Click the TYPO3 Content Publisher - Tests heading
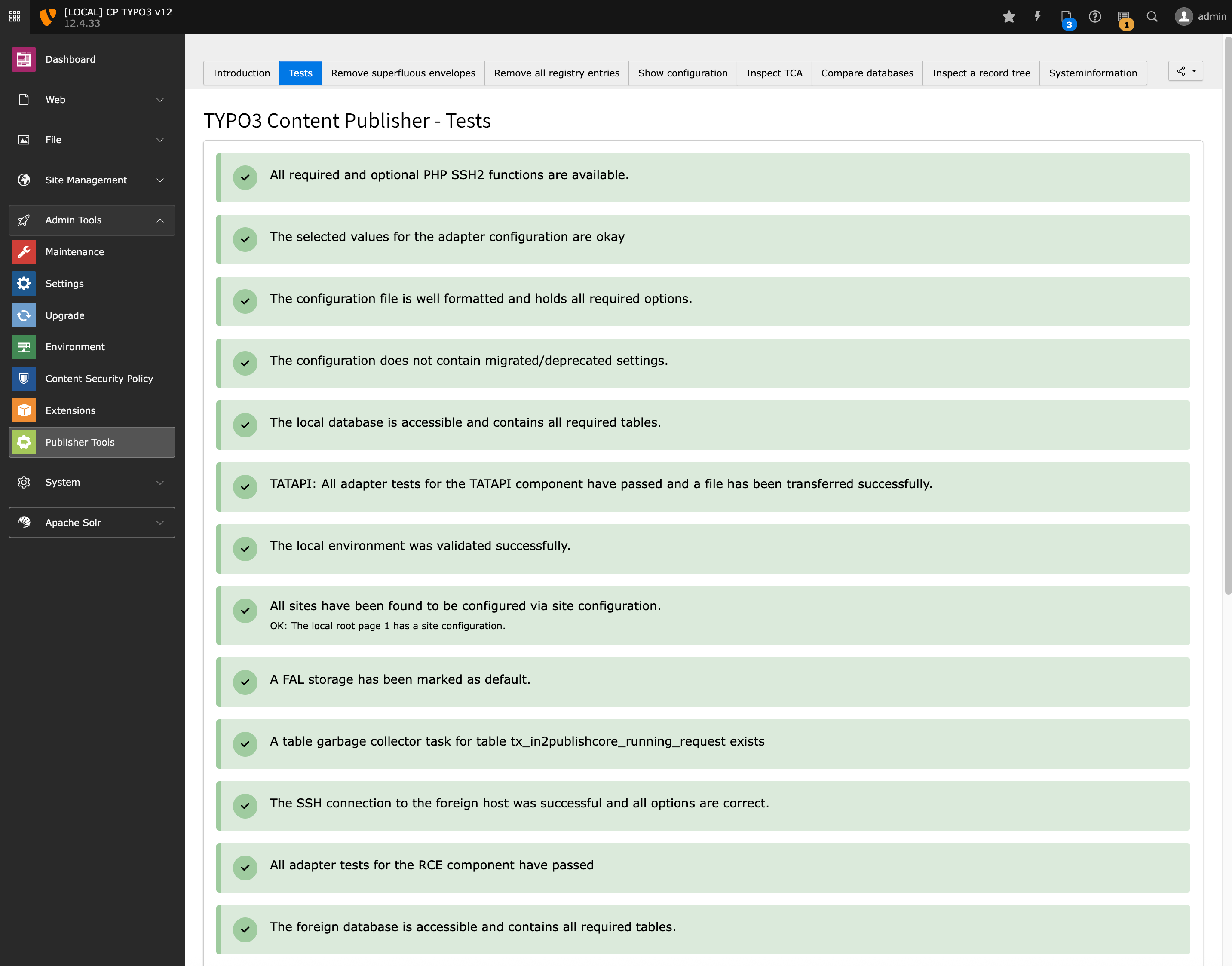 click(x=347, y=120)
